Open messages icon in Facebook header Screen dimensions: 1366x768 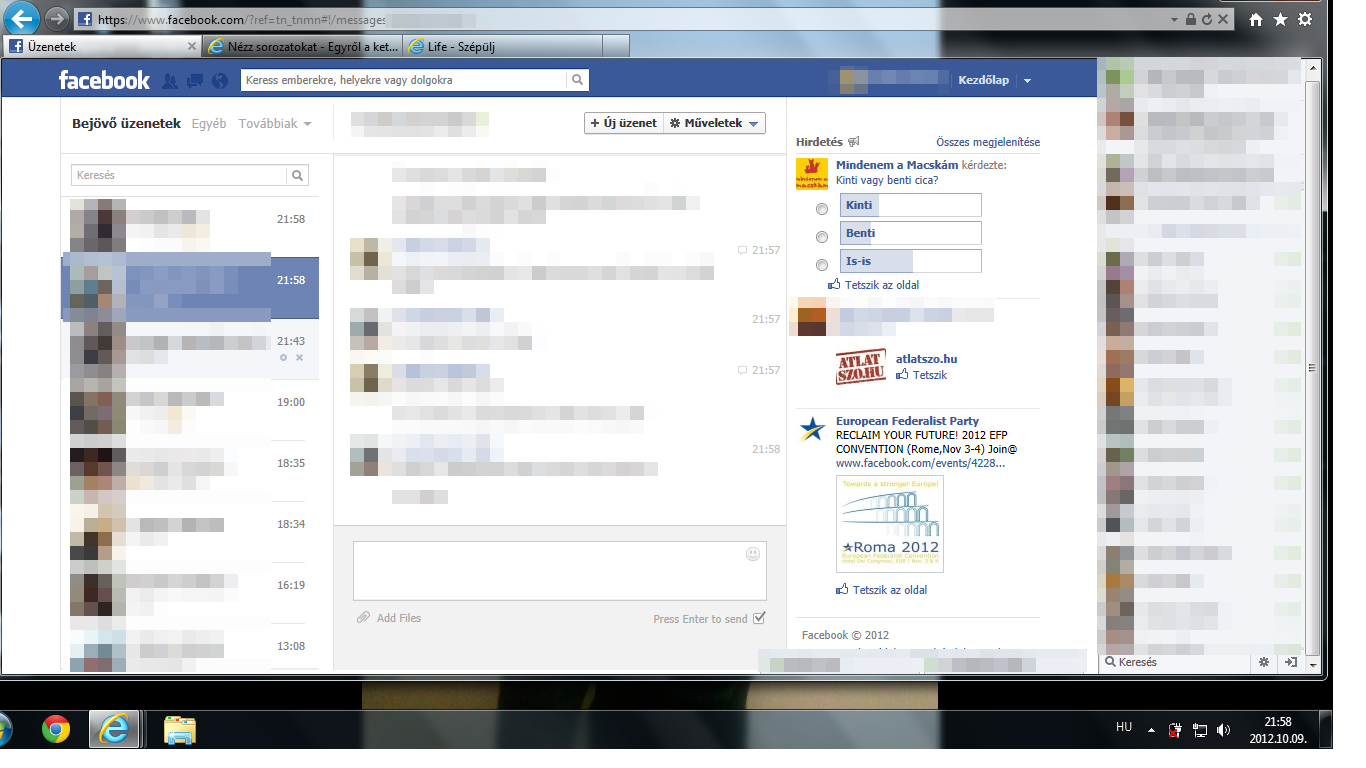pyautogui.click(x=195, y=81)
